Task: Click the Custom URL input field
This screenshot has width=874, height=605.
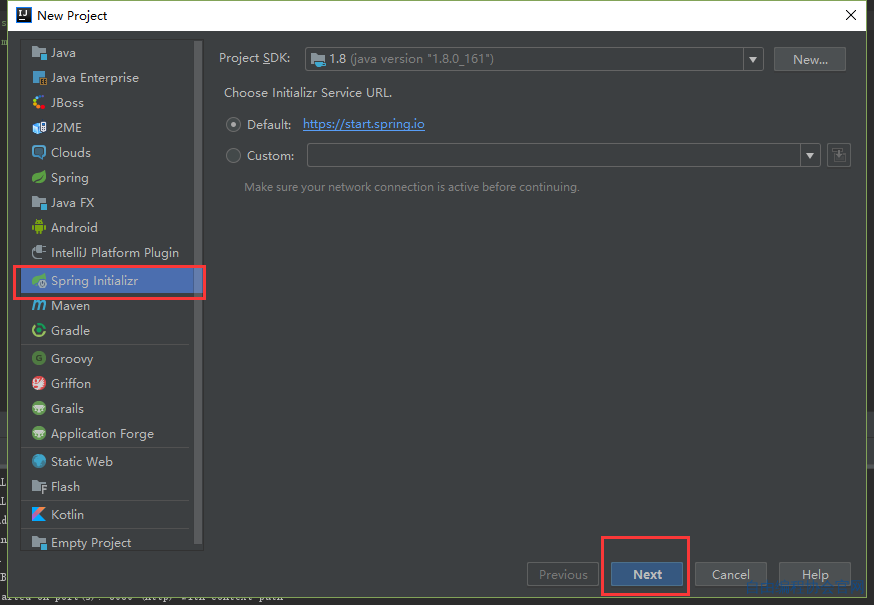Action: click(554, 156)
